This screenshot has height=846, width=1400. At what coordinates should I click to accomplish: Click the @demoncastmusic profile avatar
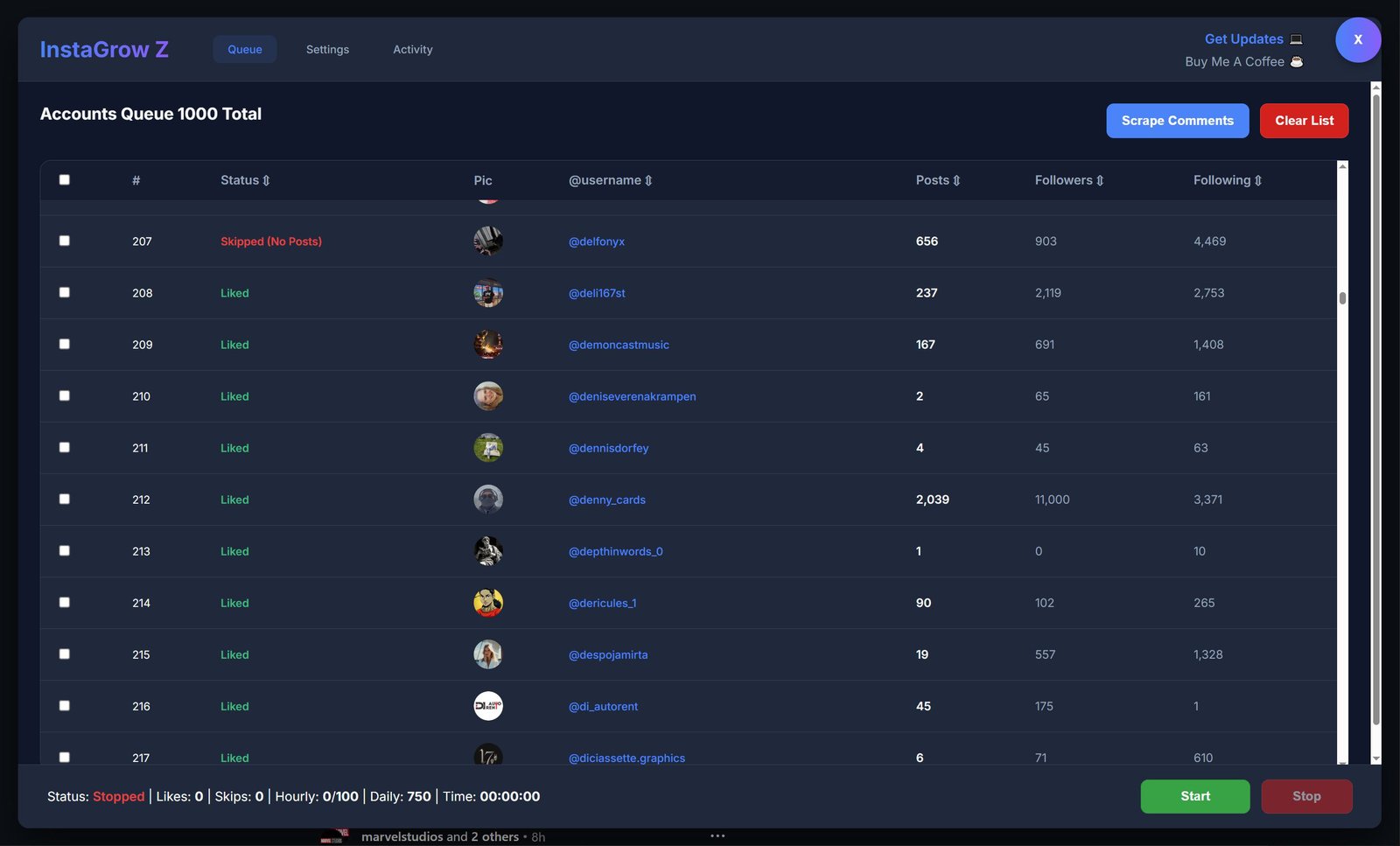[487, 345]
